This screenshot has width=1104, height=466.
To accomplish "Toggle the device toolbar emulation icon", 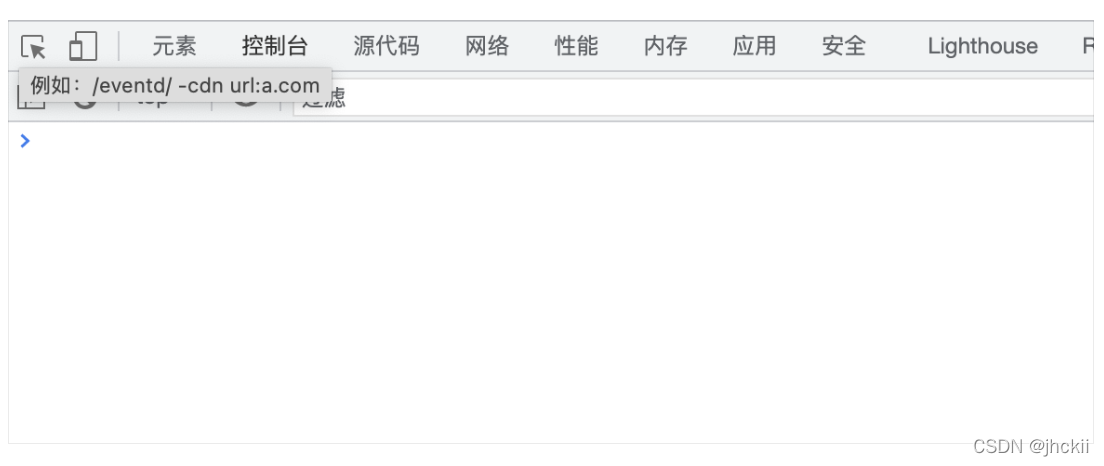I will click(82, 46).
